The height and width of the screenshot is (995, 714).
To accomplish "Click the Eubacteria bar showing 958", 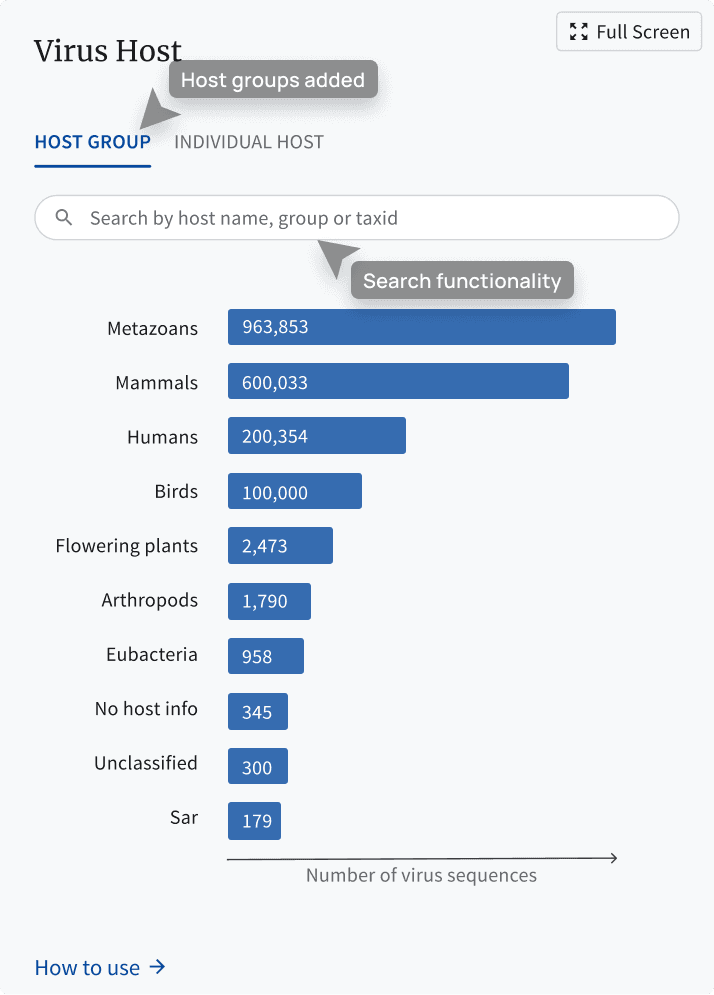I will click(266, 656).
